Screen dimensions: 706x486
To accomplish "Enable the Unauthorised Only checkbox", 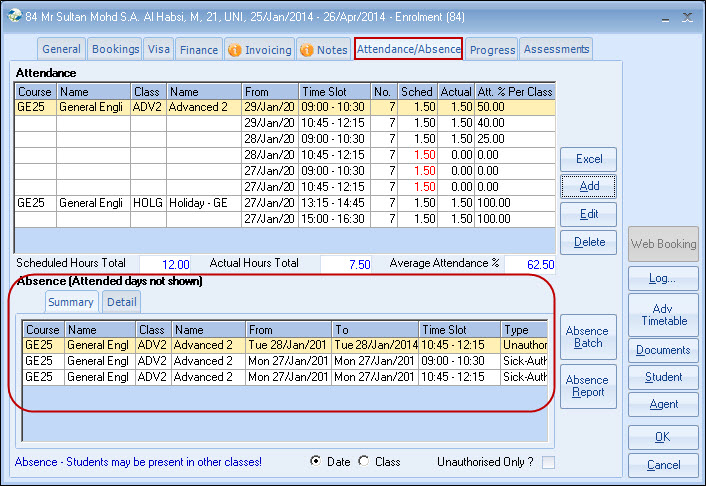I will [x=548, y=462].
